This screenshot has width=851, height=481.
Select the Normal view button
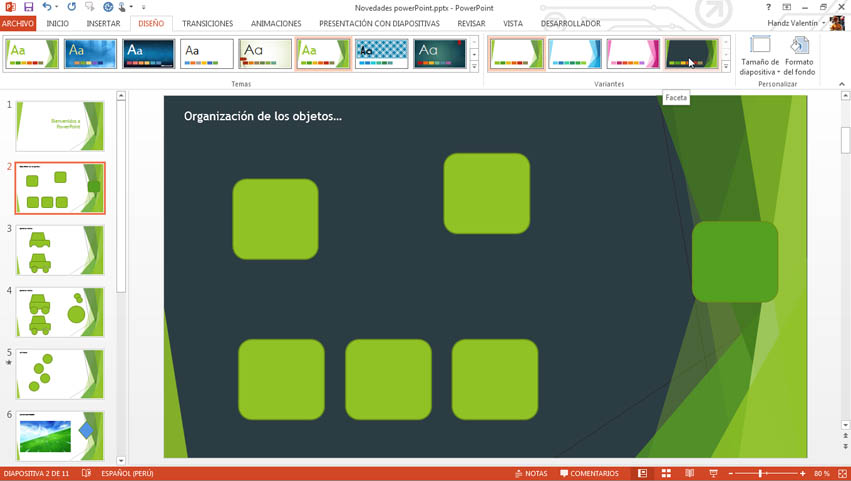[642, 473]
